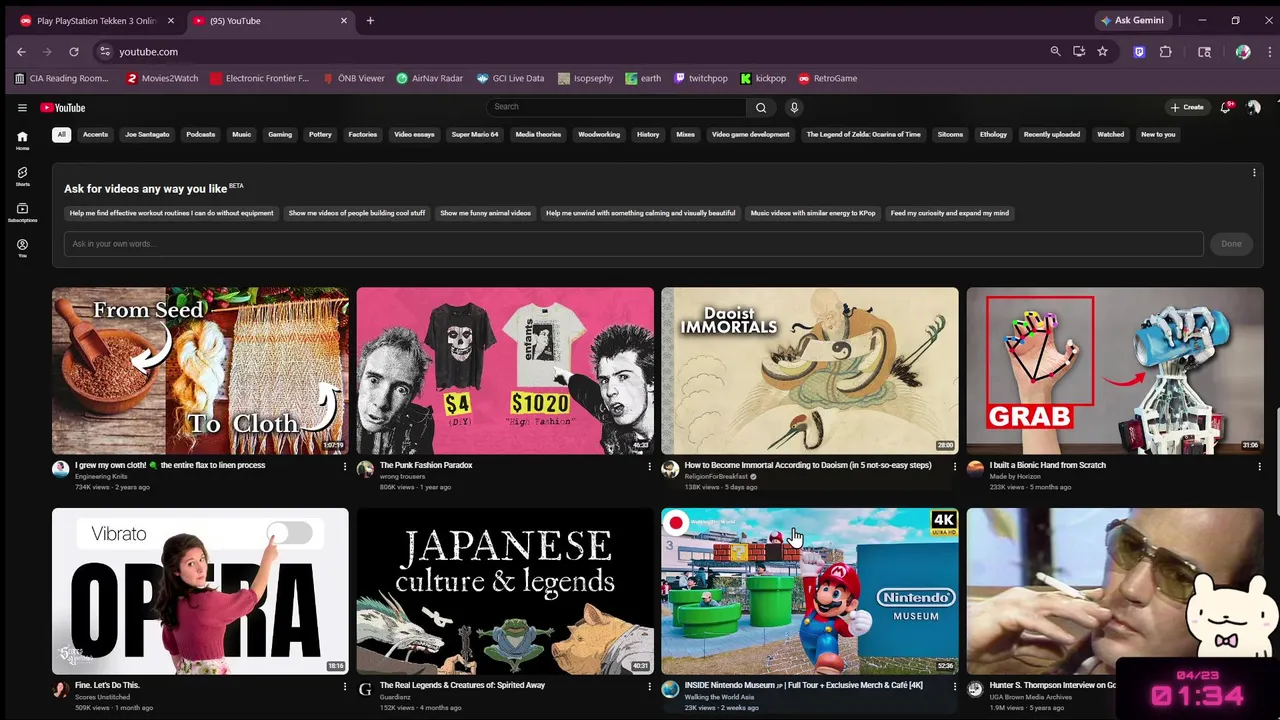Click the Done button
This screenshot has width=1280, height=720.
tap(1231, 244)
